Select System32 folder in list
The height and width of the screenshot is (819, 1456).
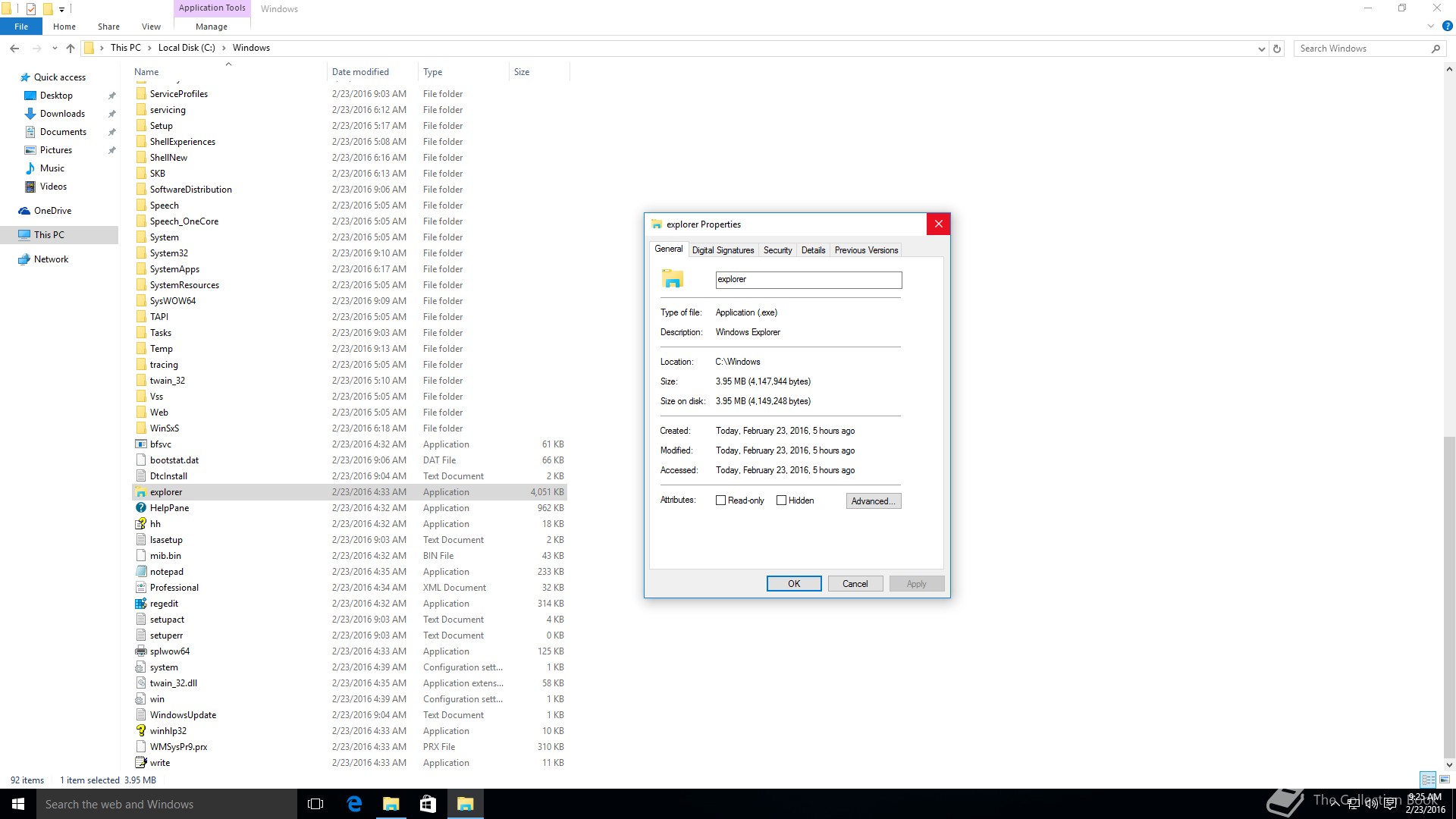click(x=349, y=253)
